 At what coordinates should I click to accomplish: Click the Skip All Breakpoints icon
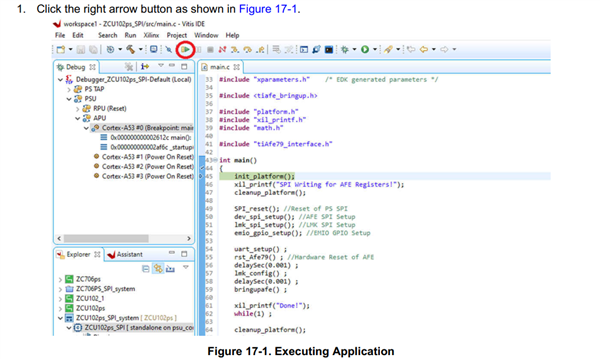tap(168, 49)
